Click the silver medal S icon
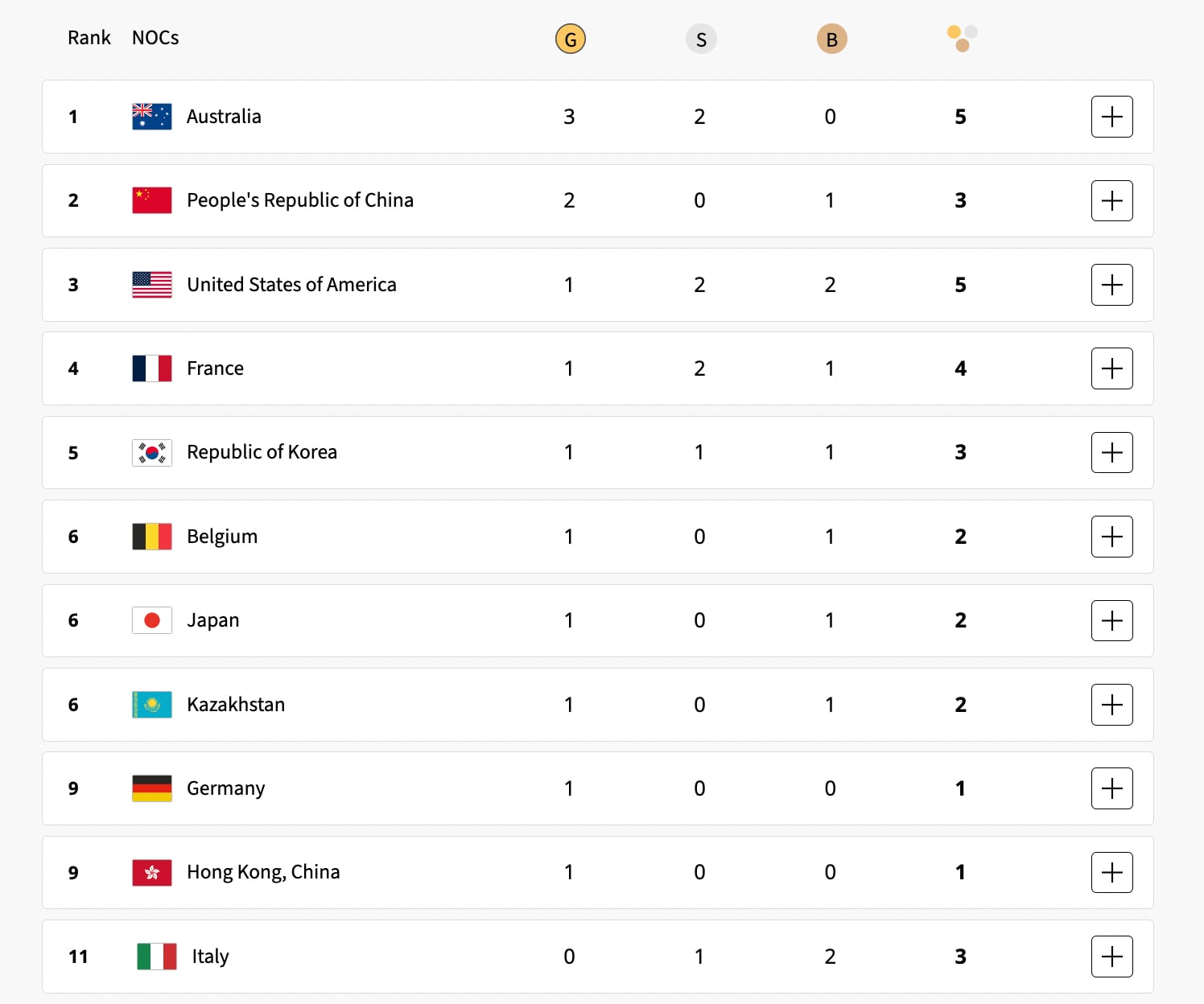Screen dimensions: 1204x1004 (700, 39)
